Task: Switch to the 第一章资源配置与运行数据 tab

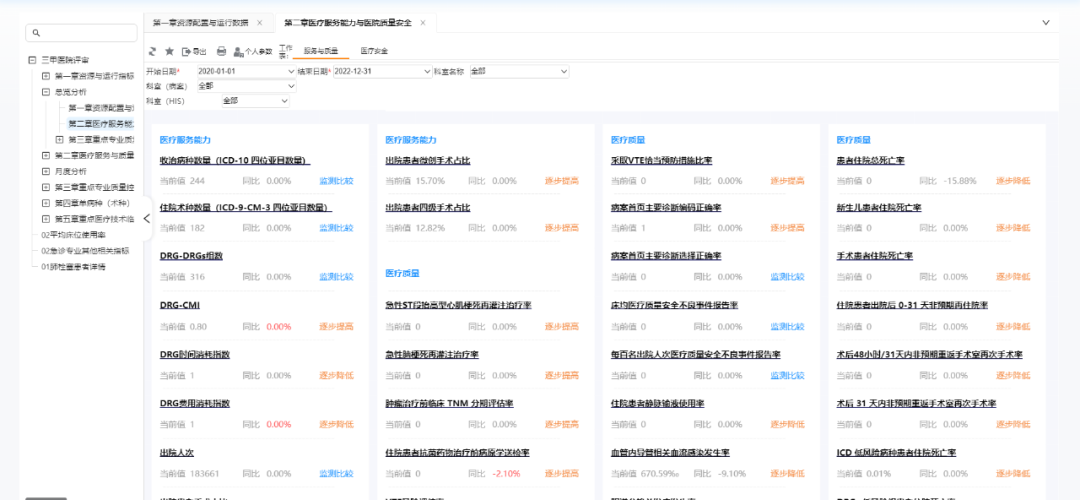Action: (x=202, y=23)
